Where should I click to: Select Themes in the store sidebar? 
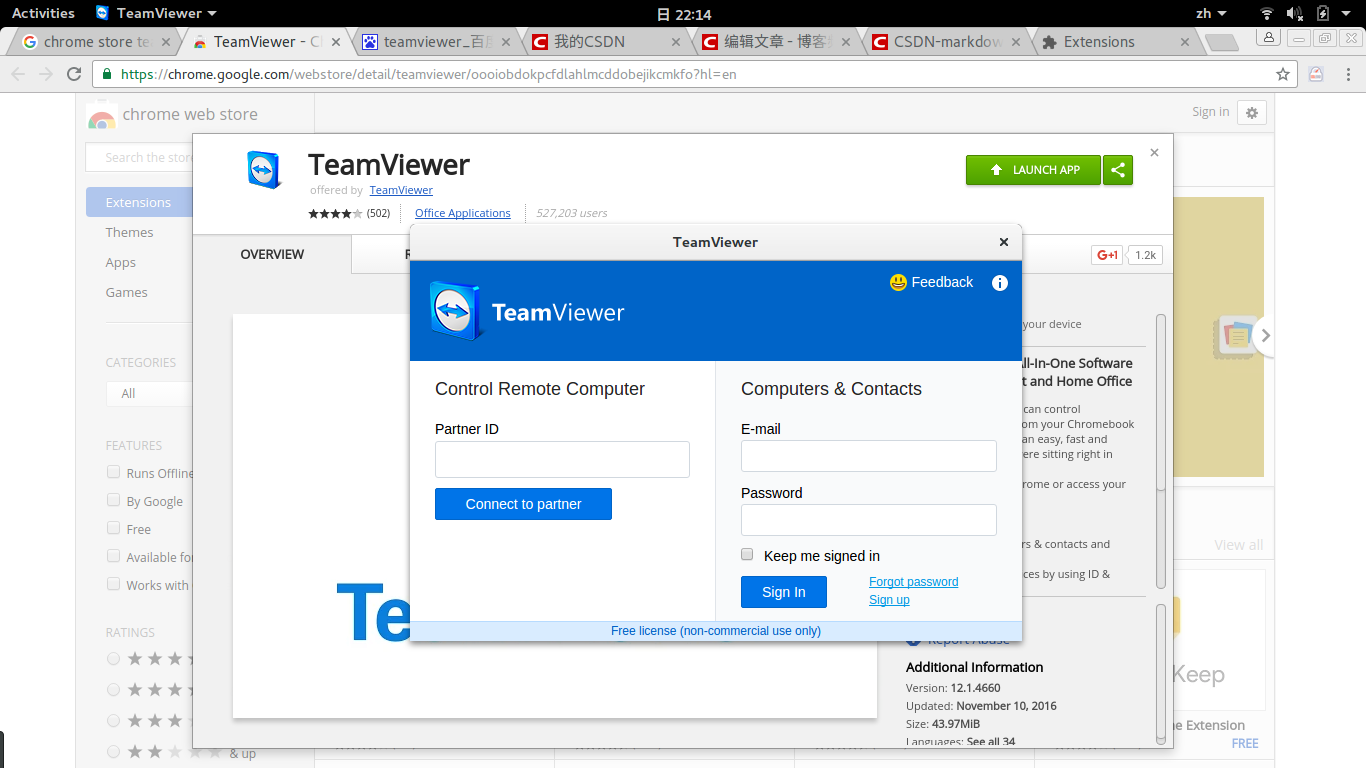coord(130,232)
